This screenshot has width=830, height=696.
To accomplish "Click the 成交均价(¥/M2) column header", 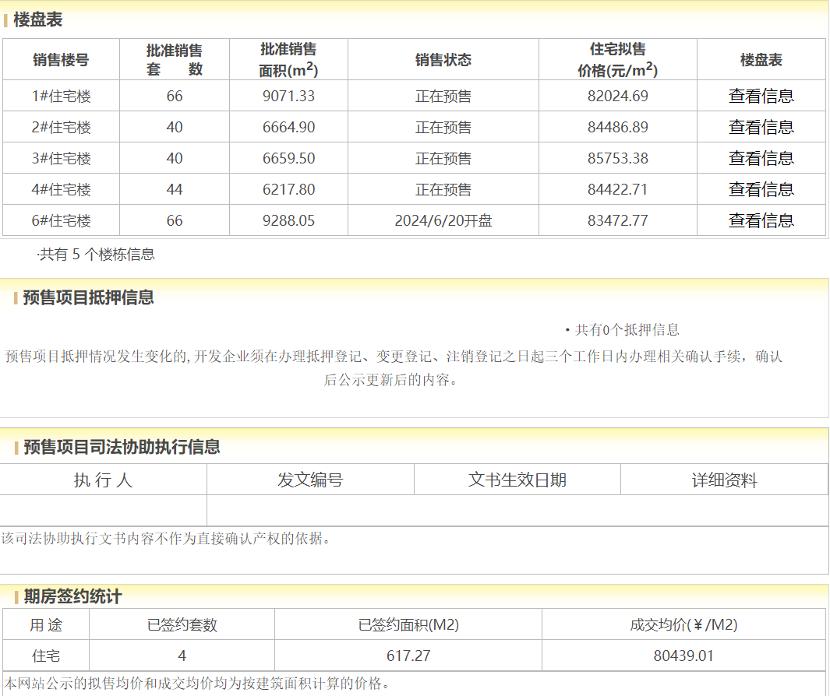I will click(683, 625).
